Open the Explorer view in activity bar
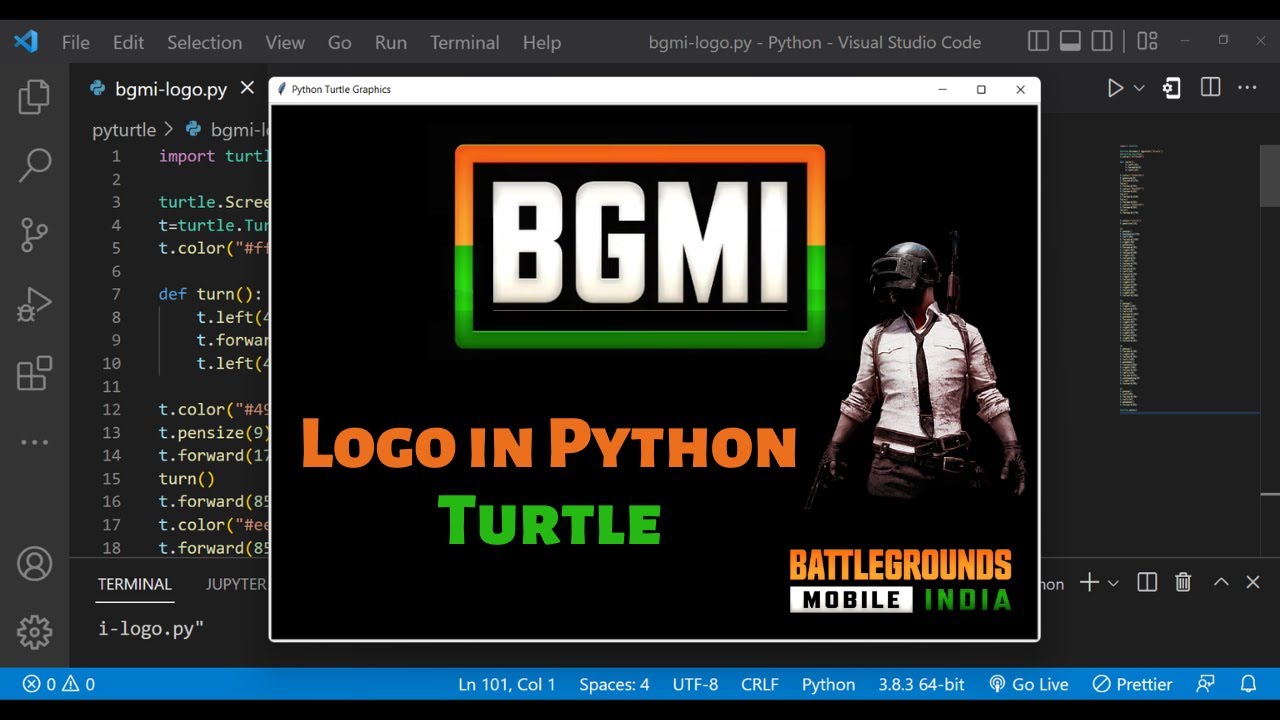The image size is (1280, 720). [34, 97]
